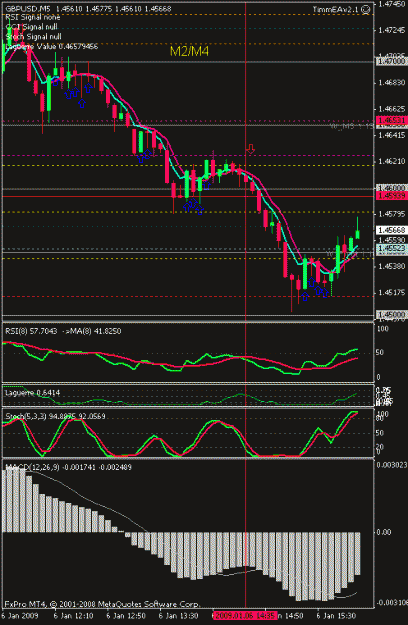
Task: Select the Stoch(5,3,3) indicator label
Action: [x=55, y=416]
